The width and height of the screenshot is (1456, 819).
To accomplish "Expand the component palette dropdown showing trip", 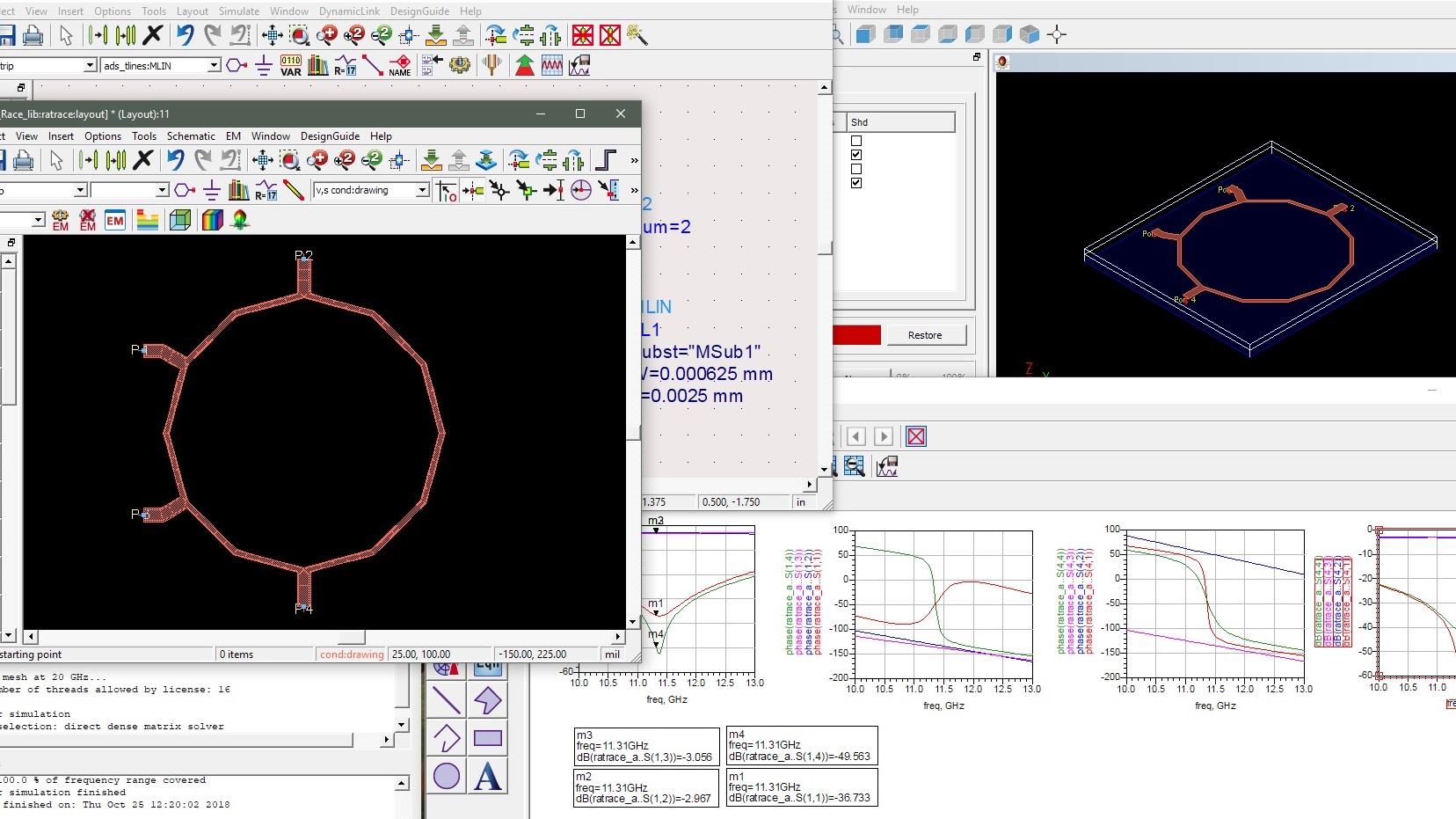I will (91, 65).
